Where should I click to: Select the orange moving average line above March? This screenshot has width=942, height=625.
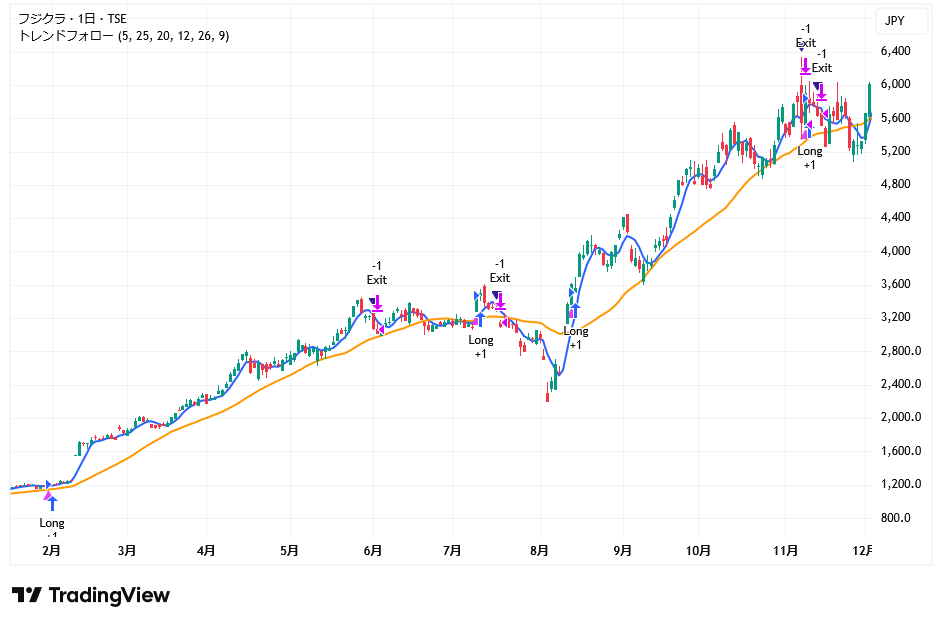pos(127,460)
